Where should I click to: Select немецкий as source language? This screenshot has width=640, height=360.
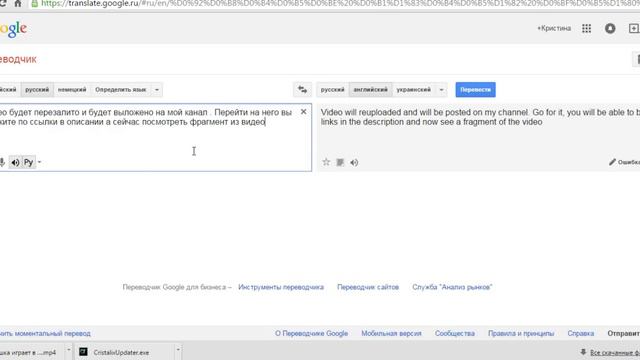coord(72,89)
